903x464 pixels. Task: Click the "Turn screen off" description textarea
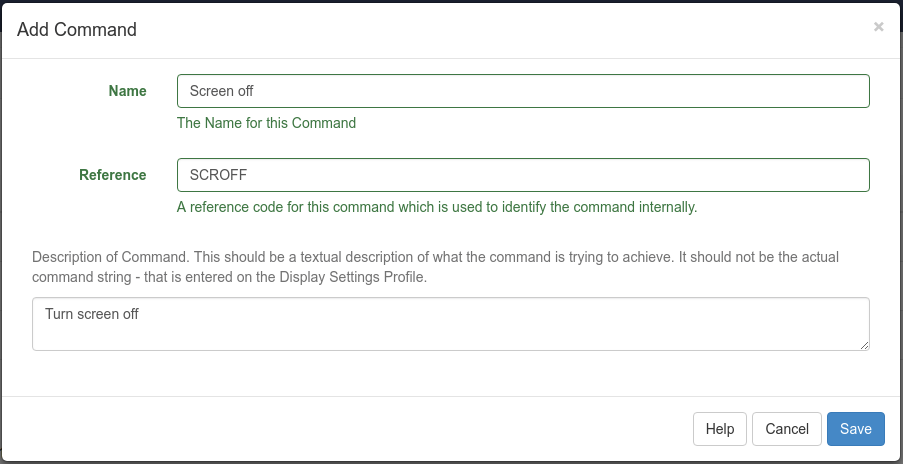click(450, 323)
